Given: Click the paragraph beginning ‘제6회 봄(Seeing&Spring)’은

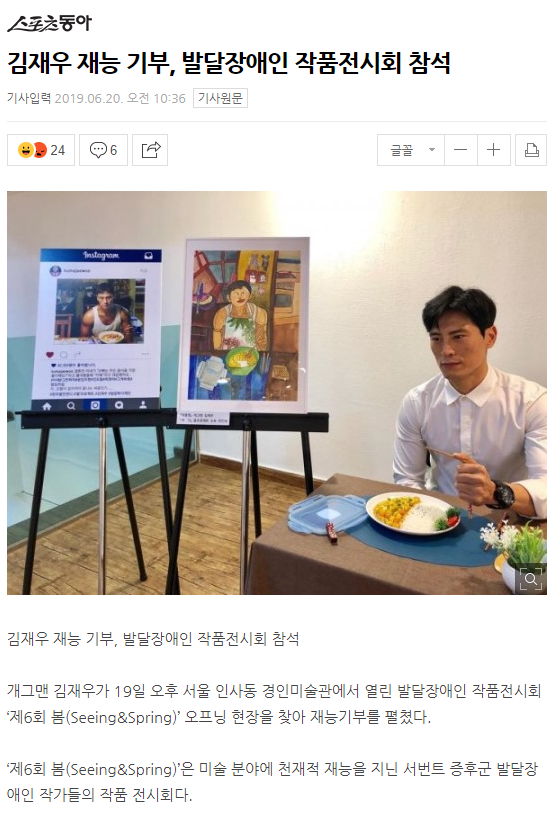Looking at the screenshot, I should tap(273, 781).
